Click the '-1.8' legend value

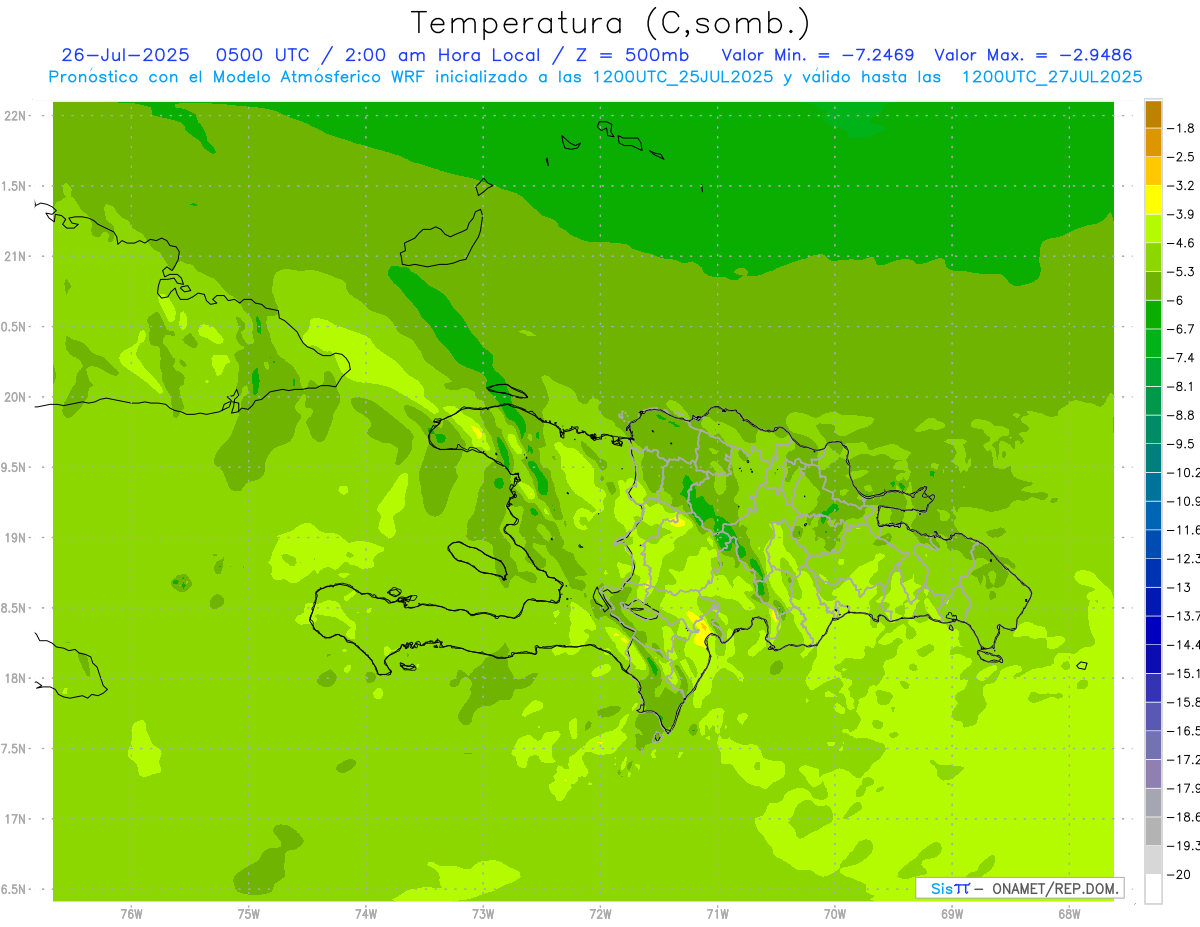click(x=1183, y=128)
